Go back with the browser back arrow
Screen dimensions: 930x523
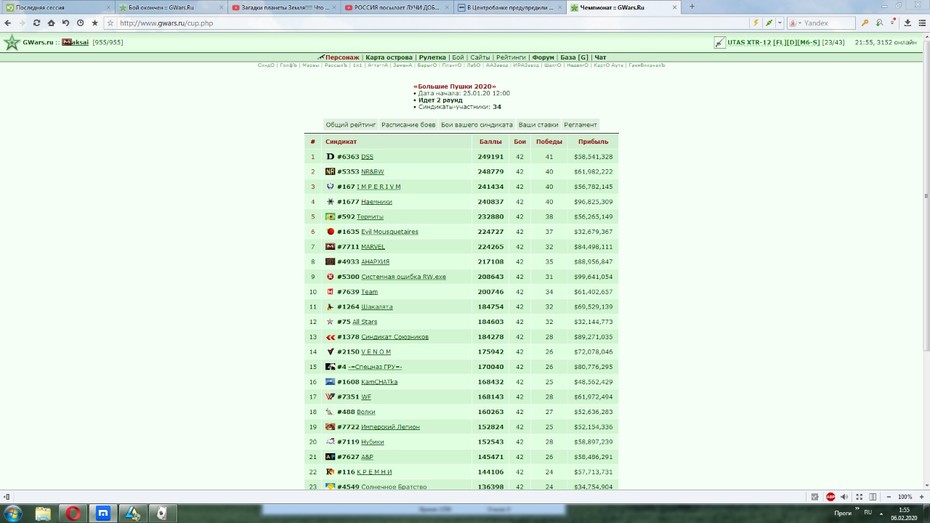tap(8, 23)
